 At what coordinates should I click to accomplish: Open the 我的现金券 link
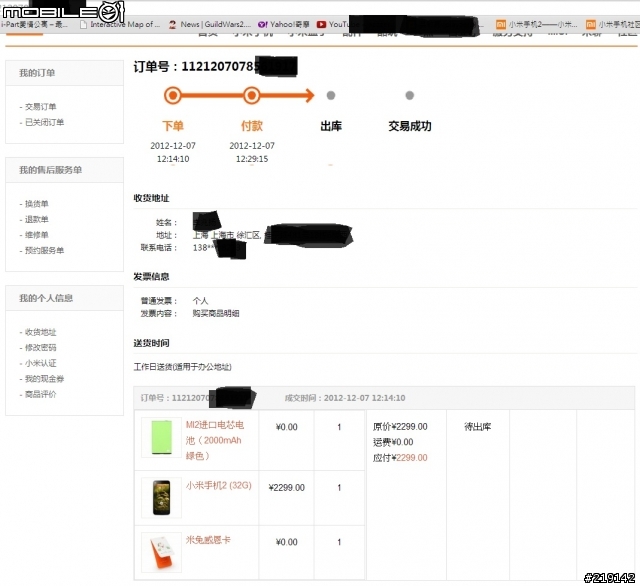click(x=44, y=379)
